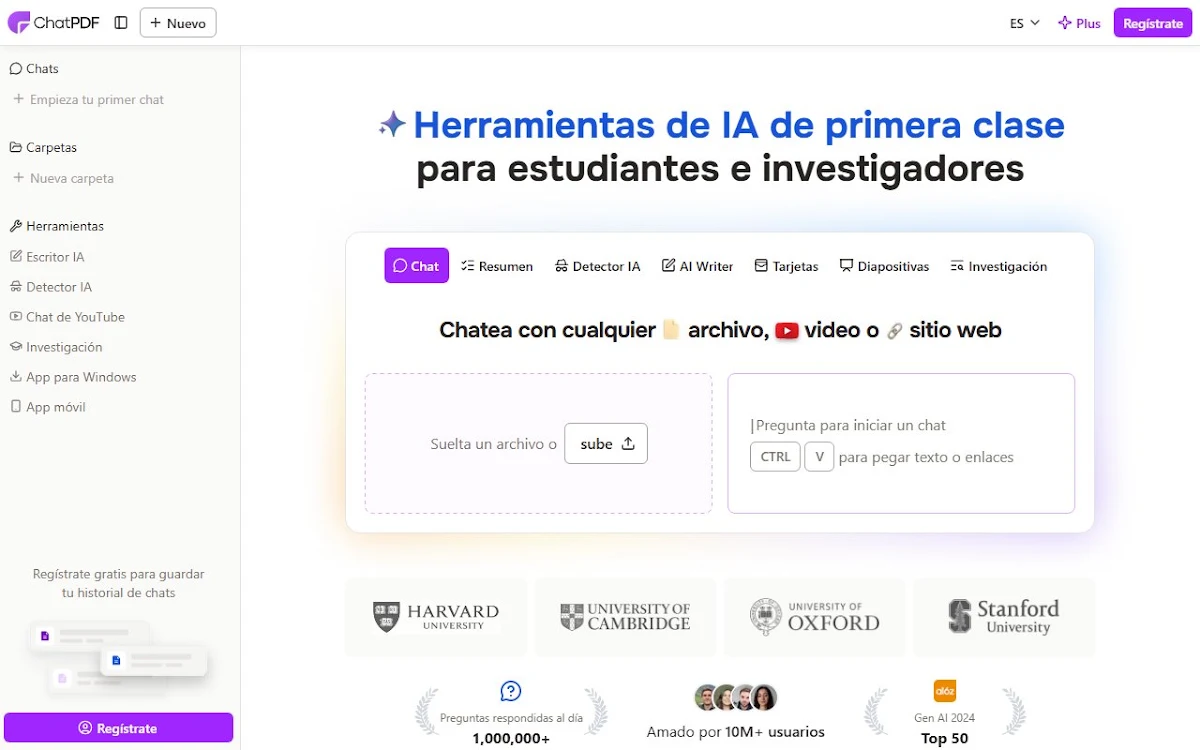
Task: Click the Stanford University logo card
Action: point(1004,617)
